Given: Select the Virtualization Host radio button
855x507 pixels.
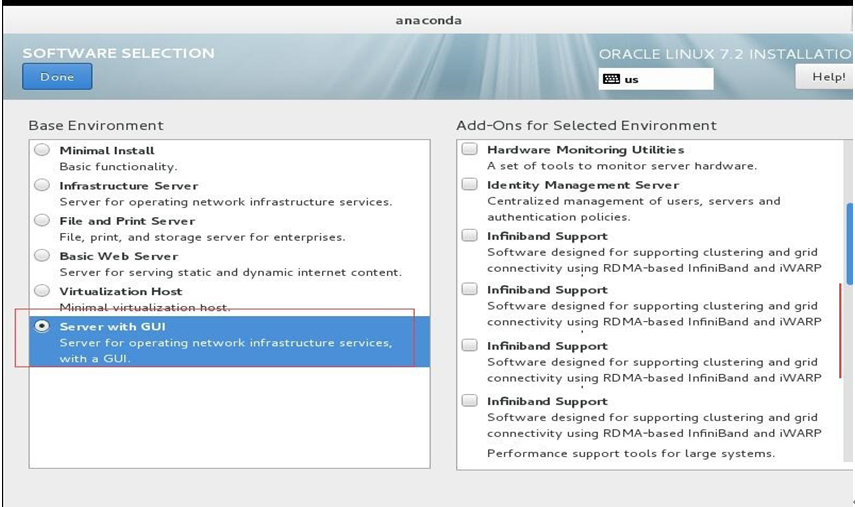Looking at the screenshot, I should click(42, 291).
